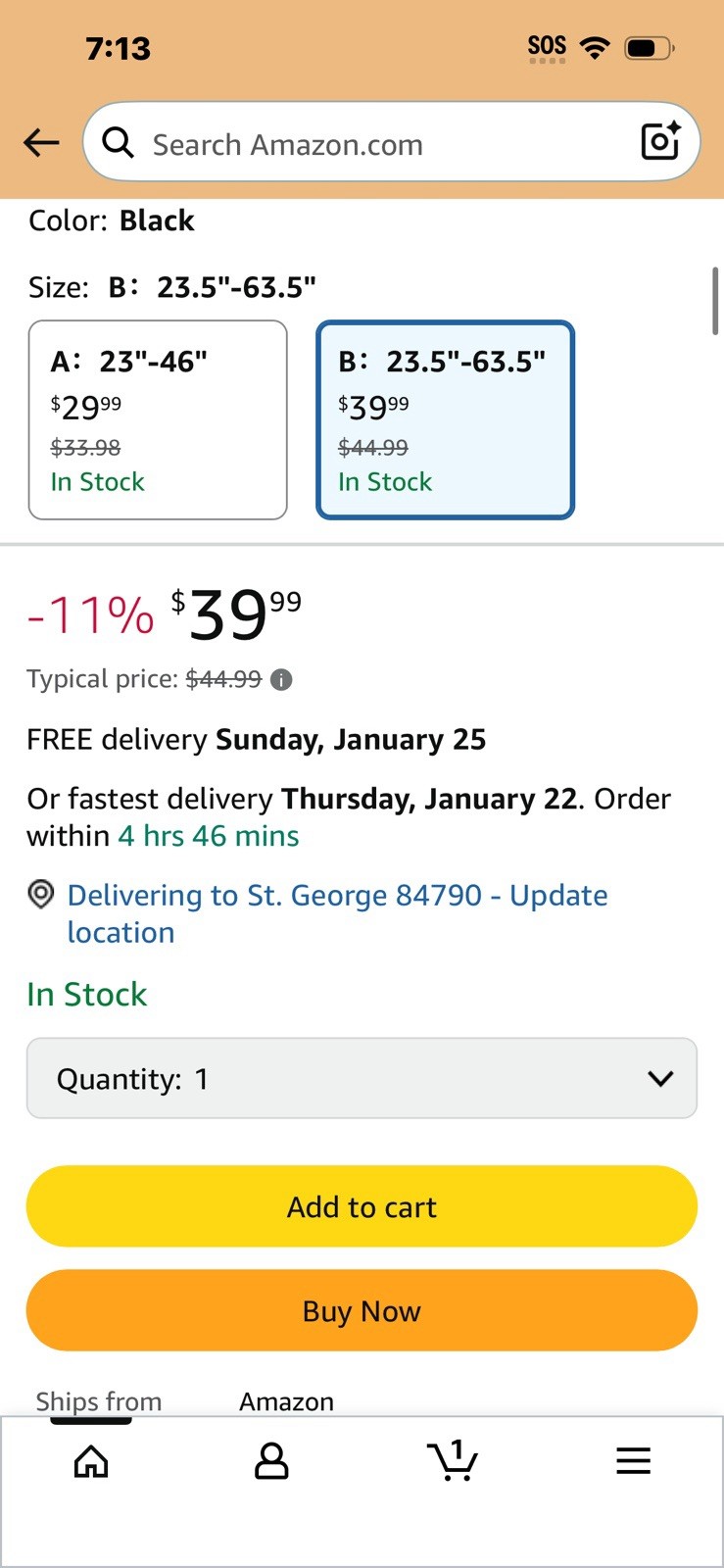Image resolution: width=724 pixels, height=1568 pixels.
Task: Tap the search magnifier icon
Action: pyautogui.click(x=119, y=143)
